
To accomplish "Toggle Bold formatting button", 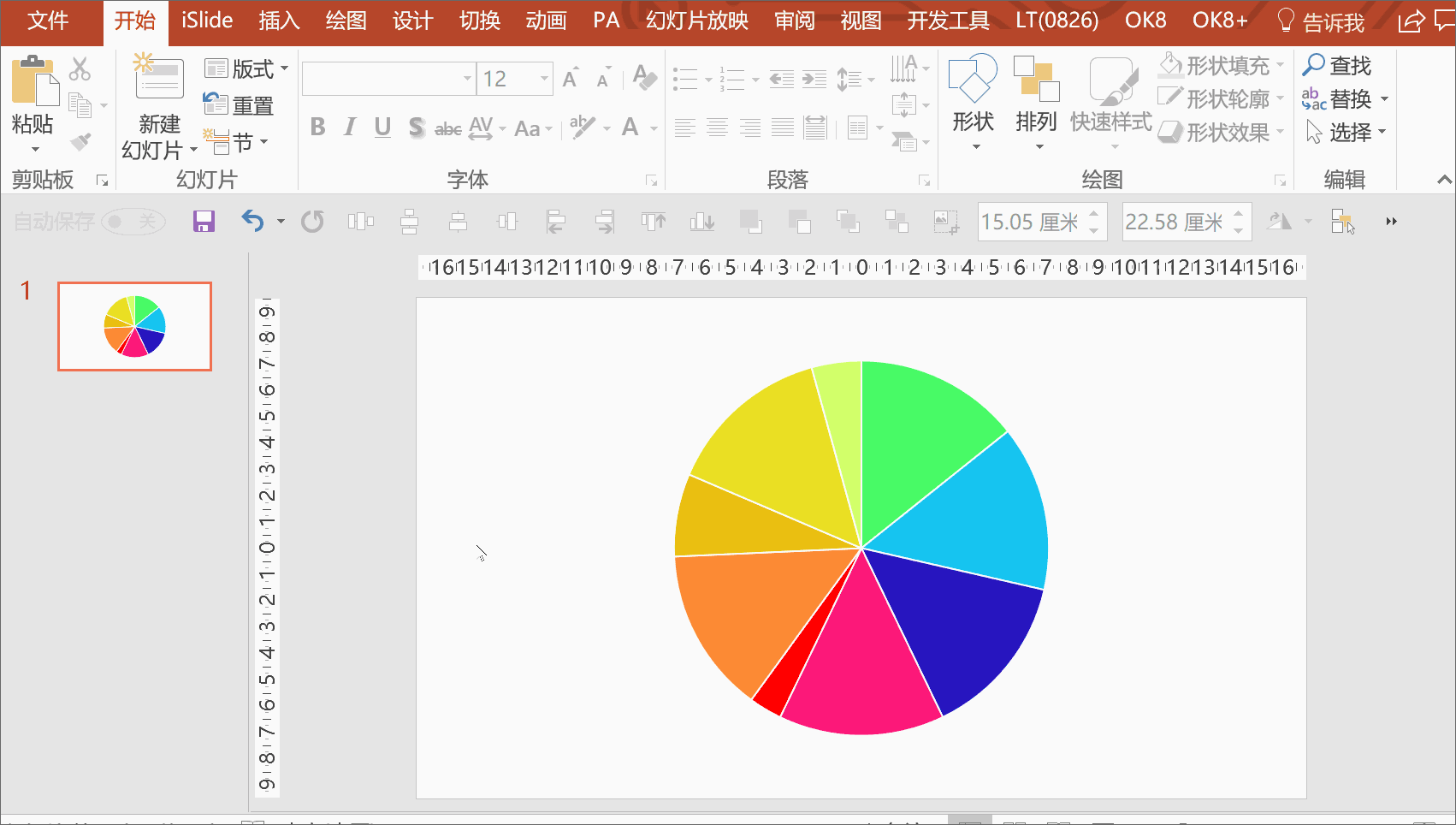I will click(317, 128).
